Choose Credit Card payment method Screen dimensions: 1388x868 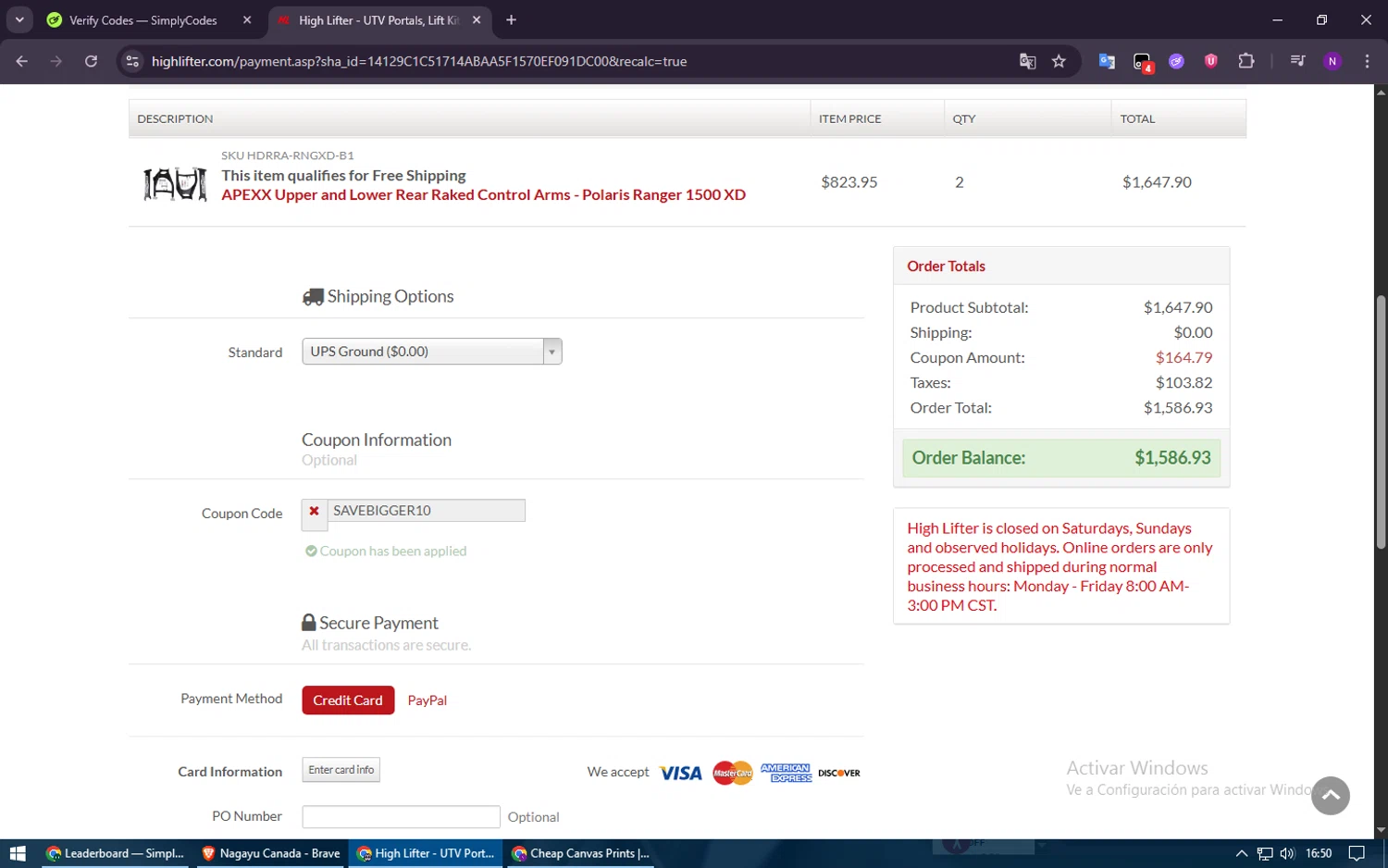point(348,701)
